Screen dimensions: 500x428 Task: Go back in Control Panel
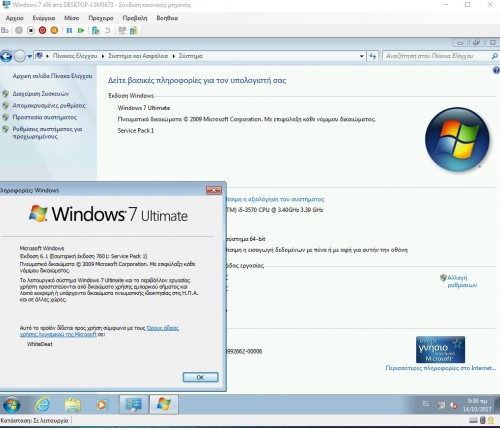pos(6,56)
